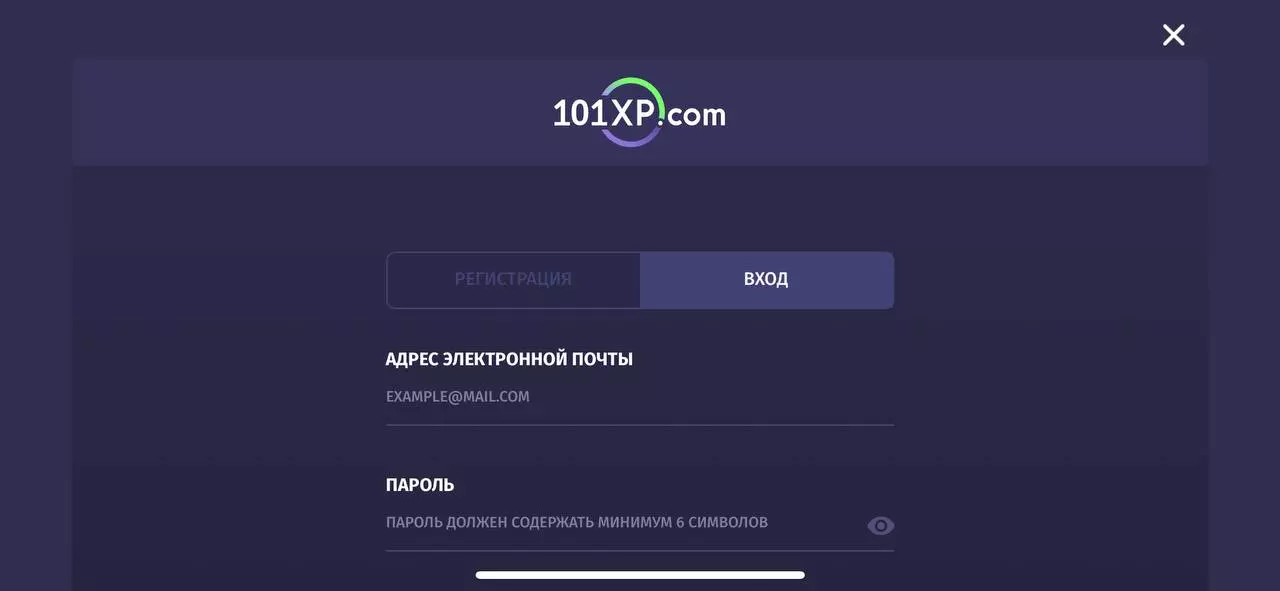Tap the ".com" part of the logo
Image resolution: width=1280 pixels, height=591 pixels.
coord(695,115)
